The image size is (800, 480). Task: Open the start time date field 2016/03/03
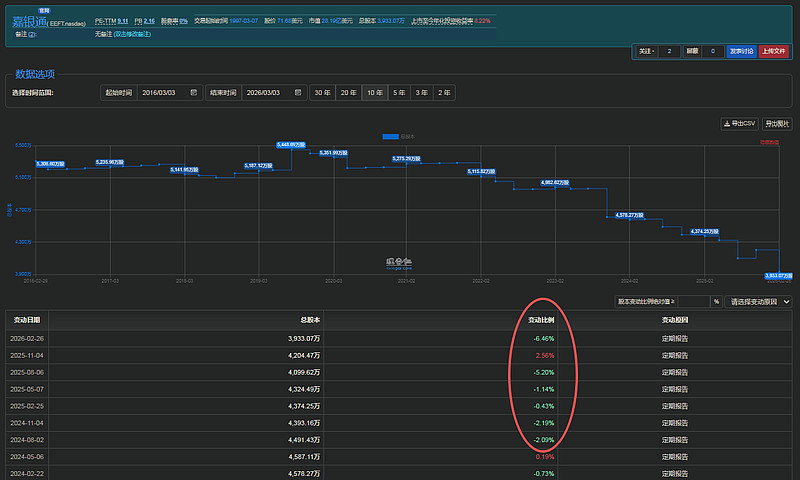pyautogui.click(x=160, y=93)
